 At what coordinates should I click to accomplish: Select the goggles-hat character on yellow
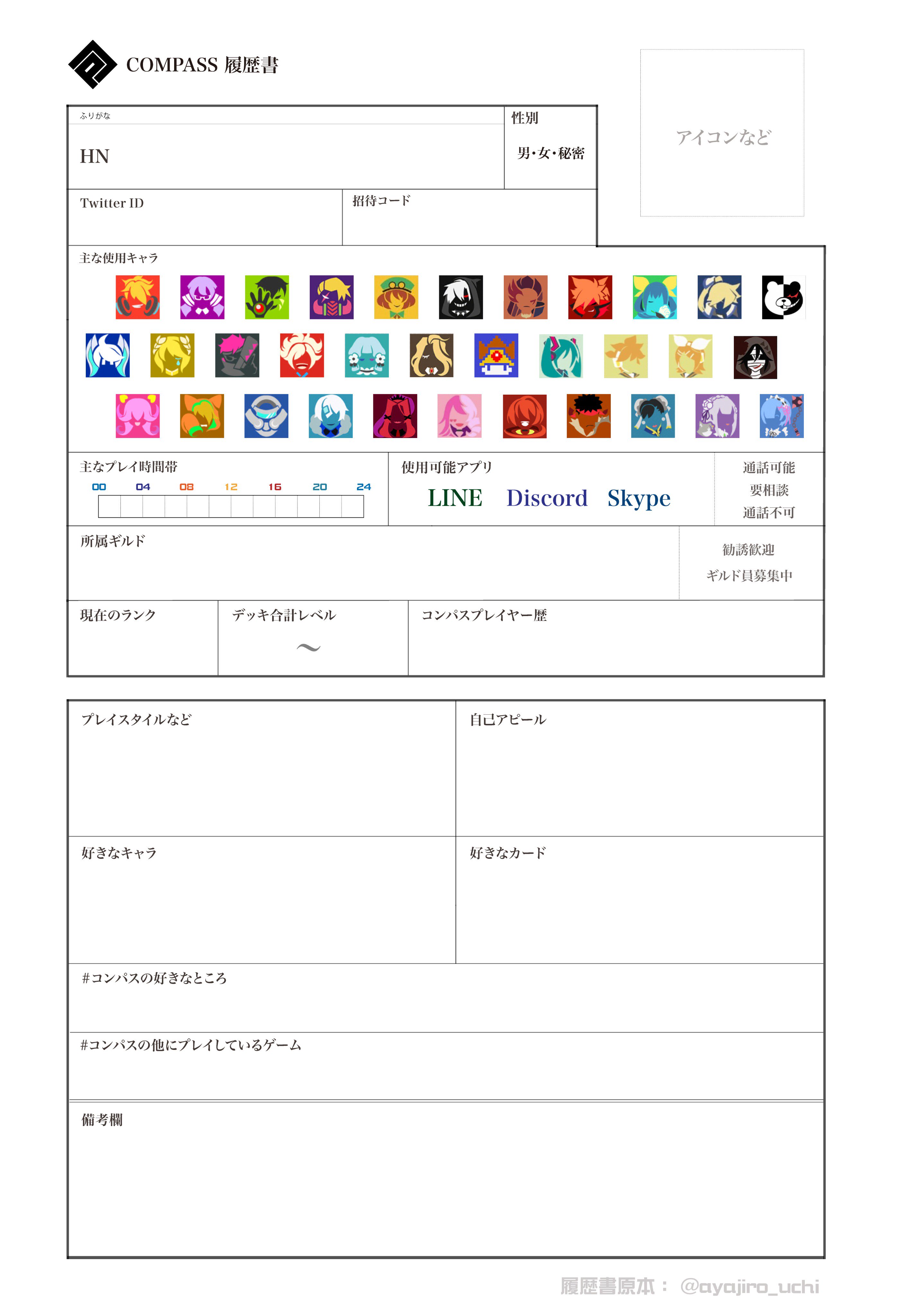click(x=396, y=297)
